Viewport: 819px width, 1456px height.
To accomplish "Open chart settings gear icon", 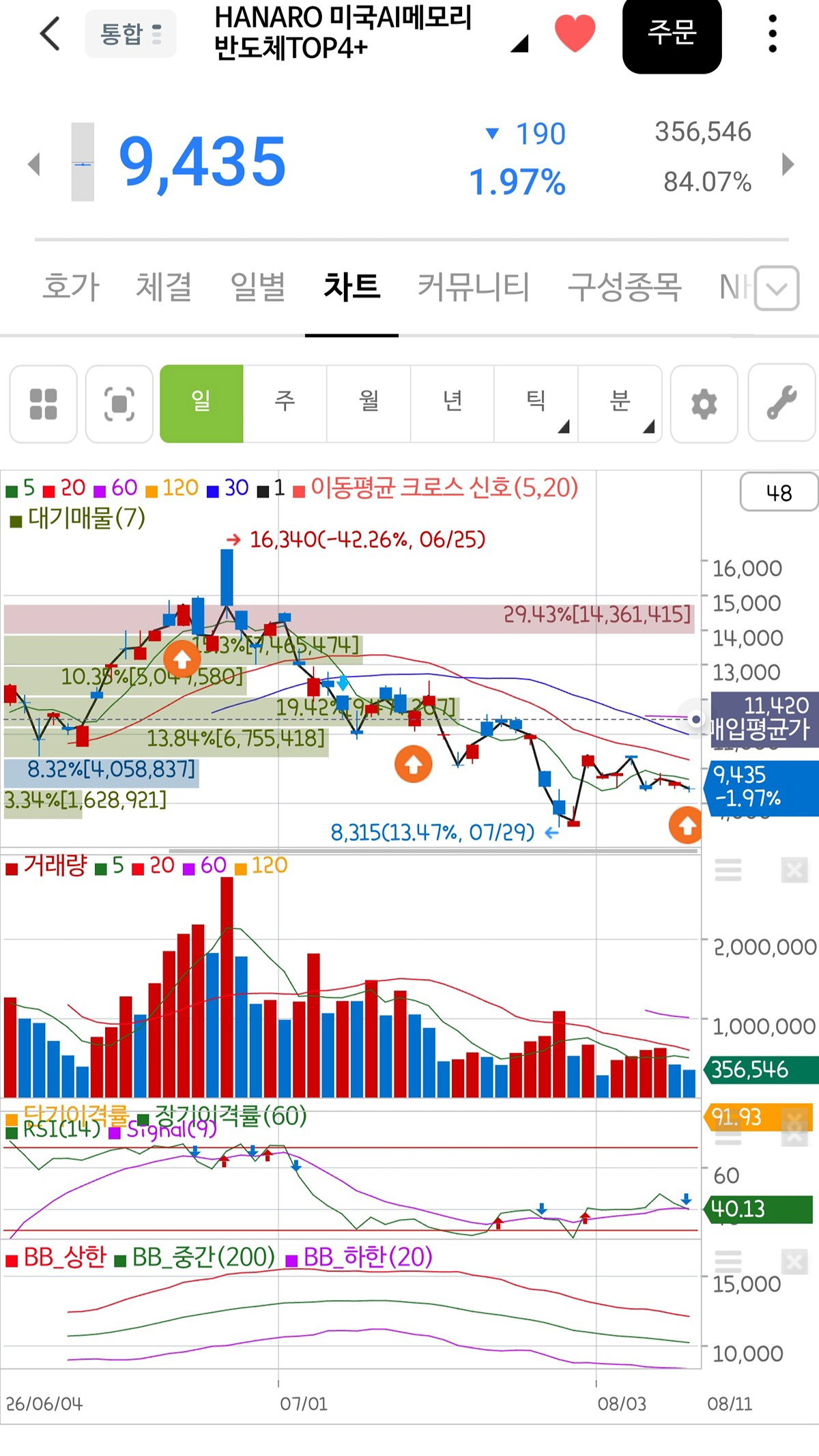I will 704,403.
